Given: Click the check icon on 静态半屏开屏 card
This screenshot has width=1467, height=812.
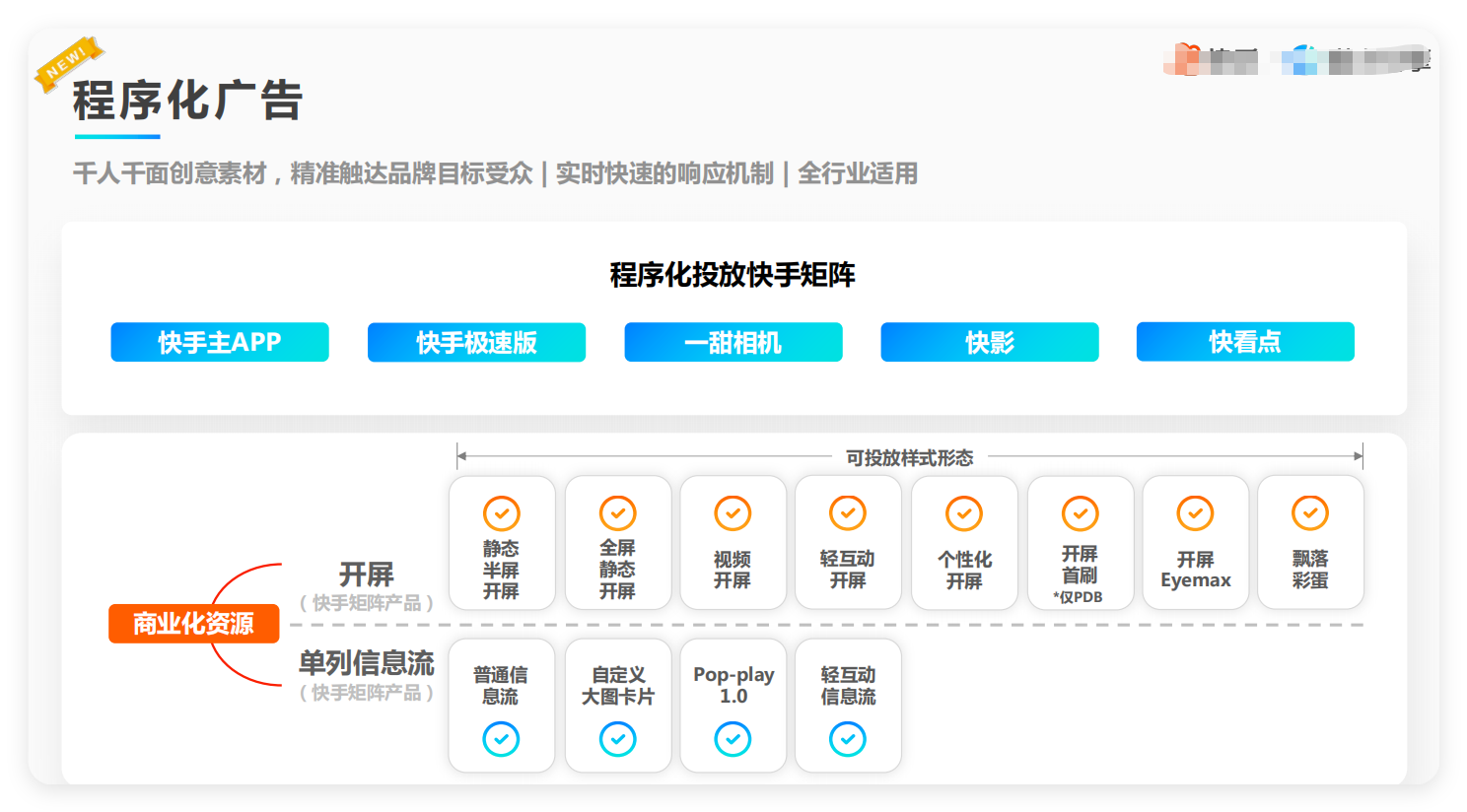Looking at the screenshot, I should click(502, 512).
